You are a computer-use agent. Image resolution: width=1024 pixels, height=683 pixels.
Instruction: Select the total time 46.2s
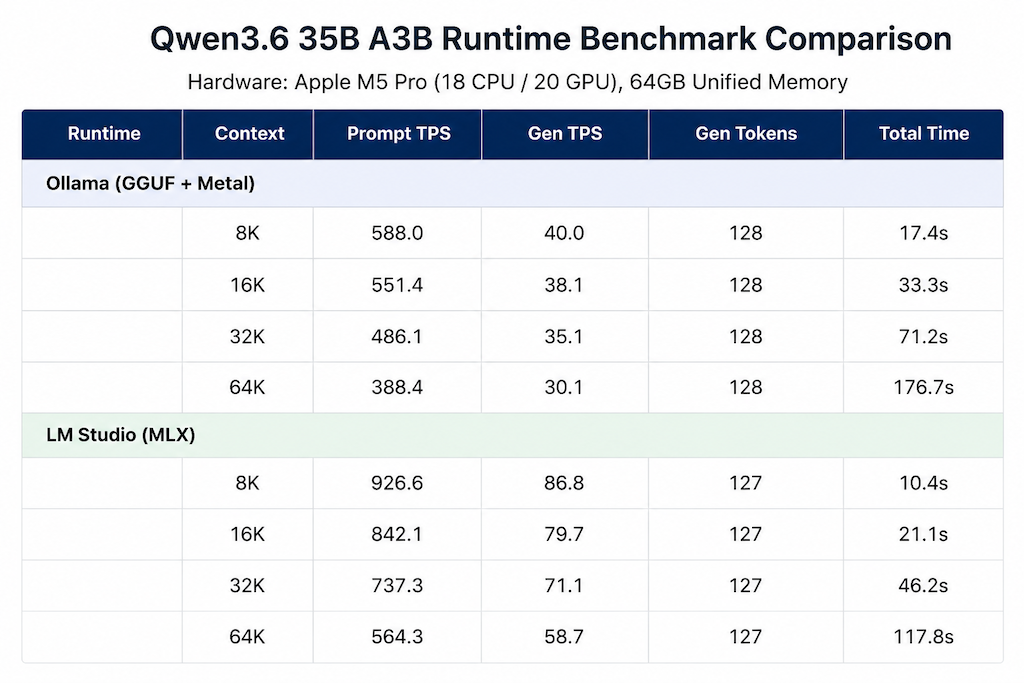[923, 585]
